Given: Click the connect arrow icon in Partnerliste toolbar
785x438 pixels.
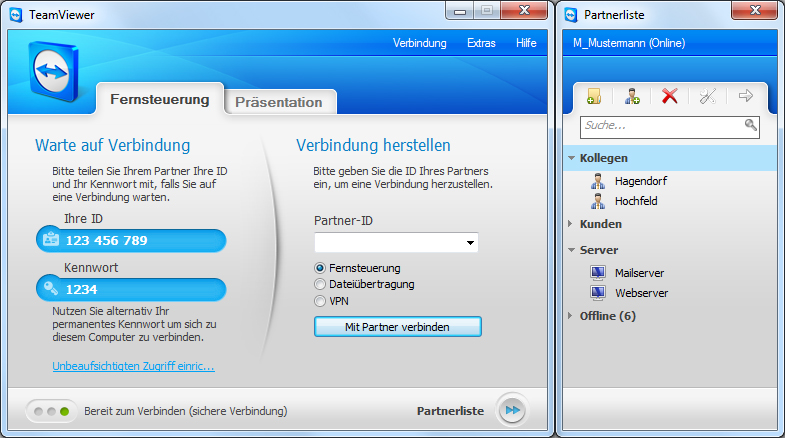Looking at the screenshot, I should [x=745, y=95].
